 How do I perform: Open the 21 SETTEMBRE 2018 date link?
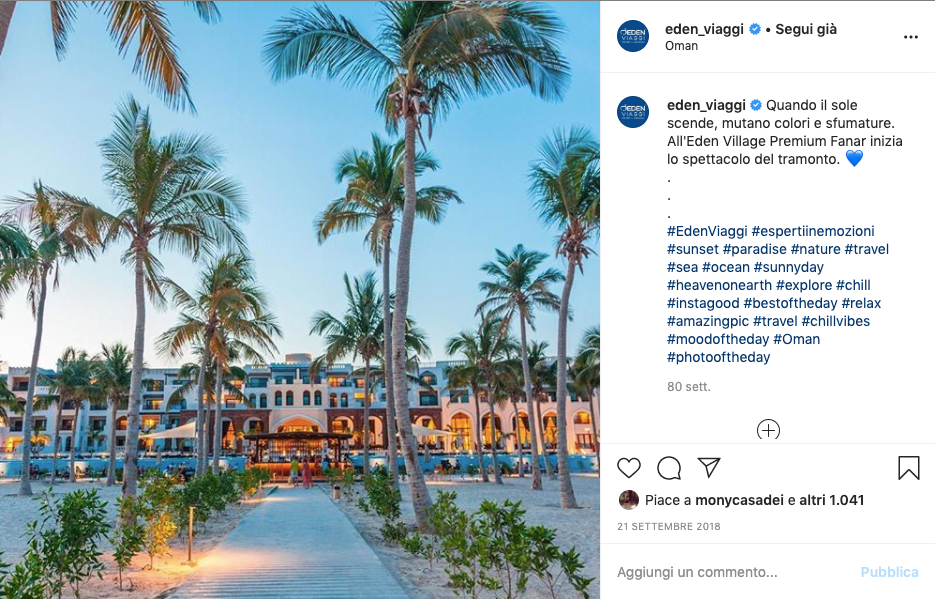click(x=668, y=526)
